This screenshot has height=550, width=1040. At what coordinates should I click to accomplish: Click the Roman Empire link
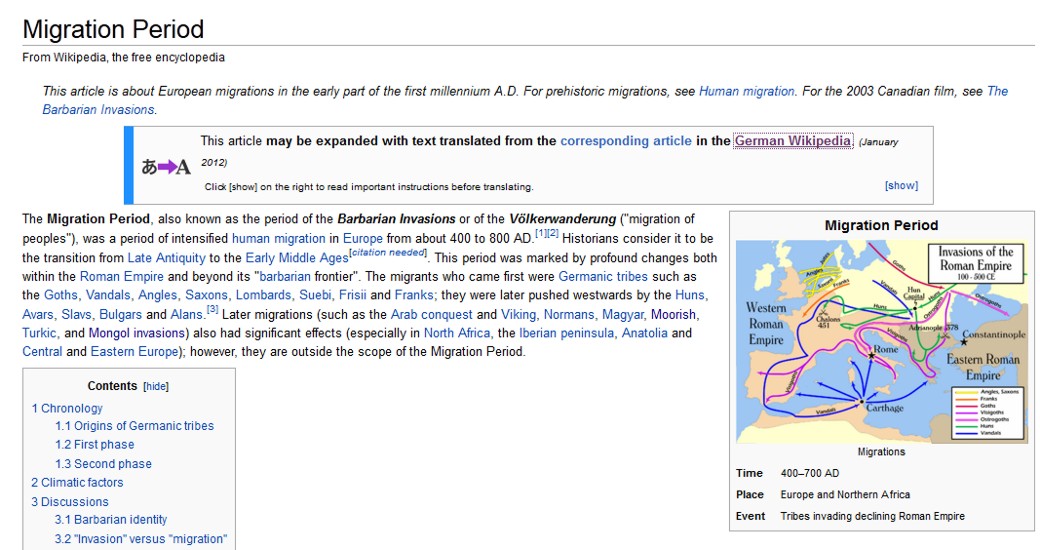click(113, 276)
